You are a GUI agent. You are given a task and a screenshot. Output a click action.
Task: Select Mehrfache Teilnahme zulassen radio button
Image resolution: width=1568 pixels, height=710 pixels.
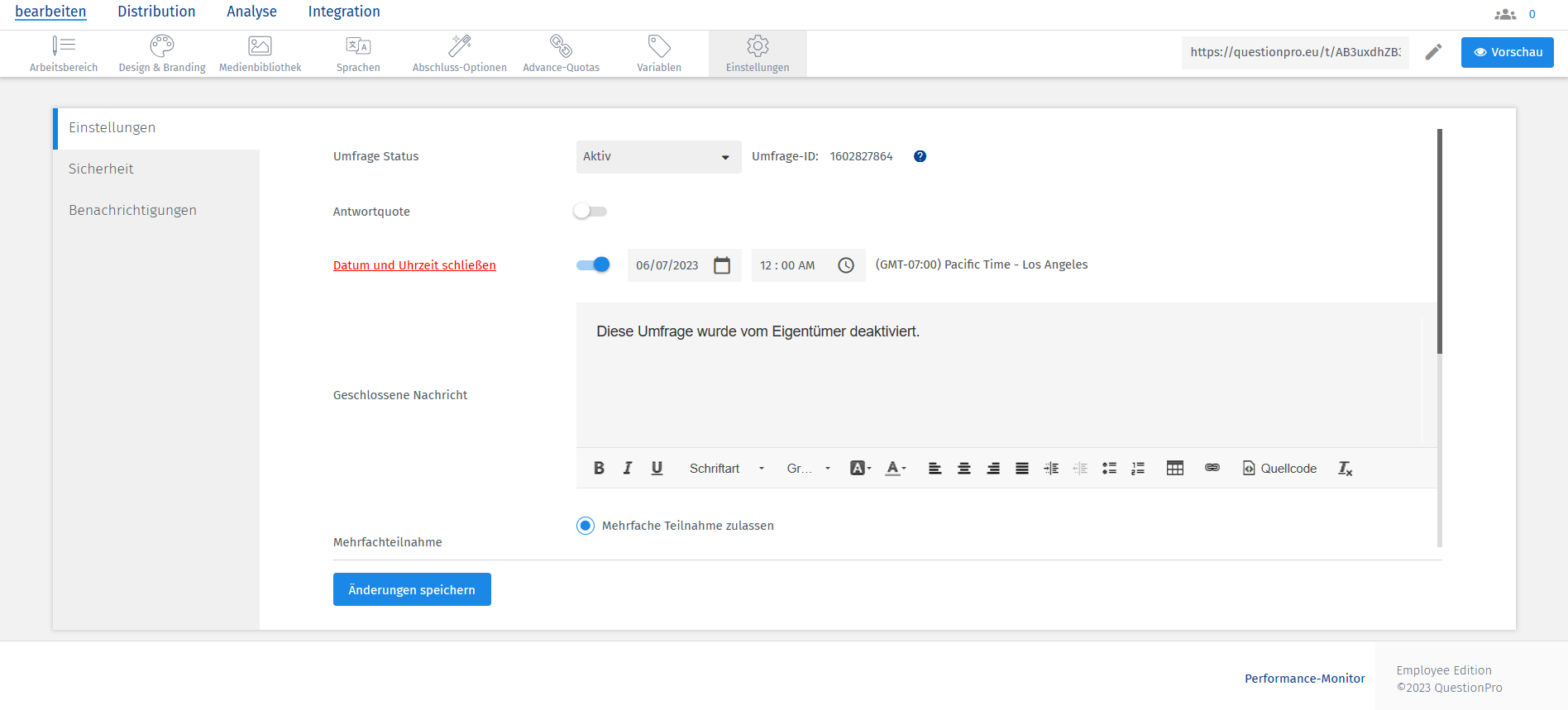click(586, 526)
